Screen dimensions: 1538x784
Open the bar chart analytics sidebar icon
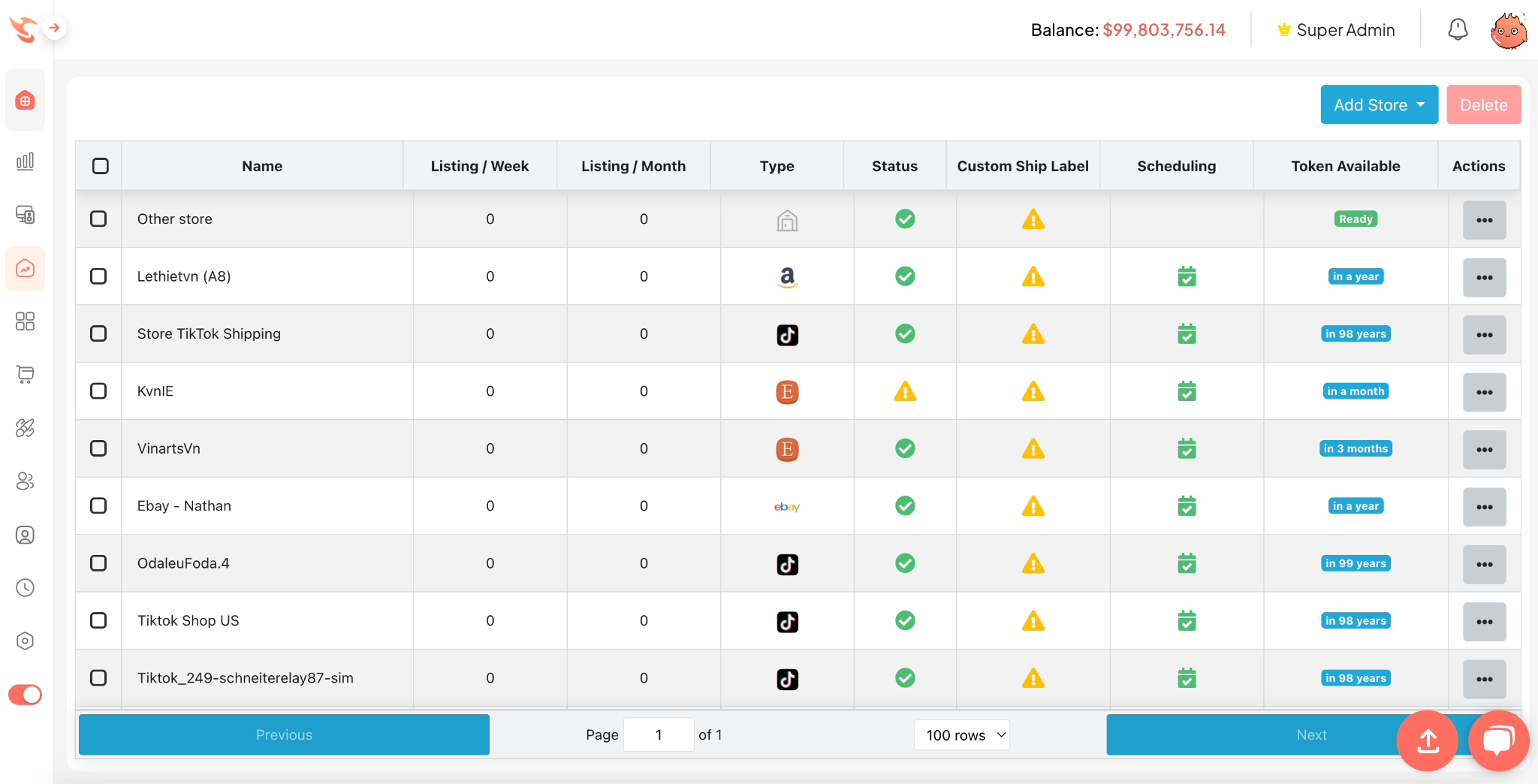25,161
